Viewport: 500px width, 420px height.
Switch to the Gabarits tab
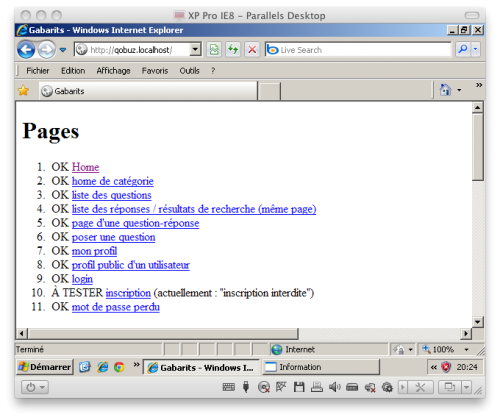(148, 91)
